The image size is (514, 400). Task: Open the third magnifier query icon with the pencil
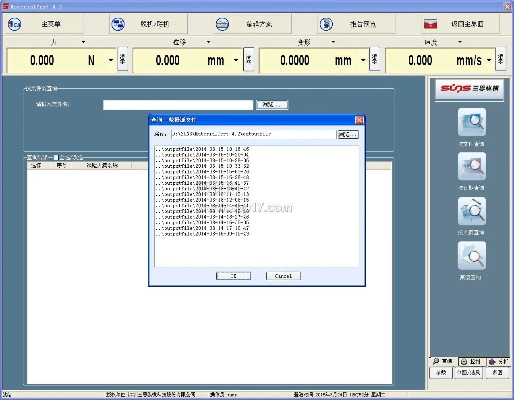point(472,211)
